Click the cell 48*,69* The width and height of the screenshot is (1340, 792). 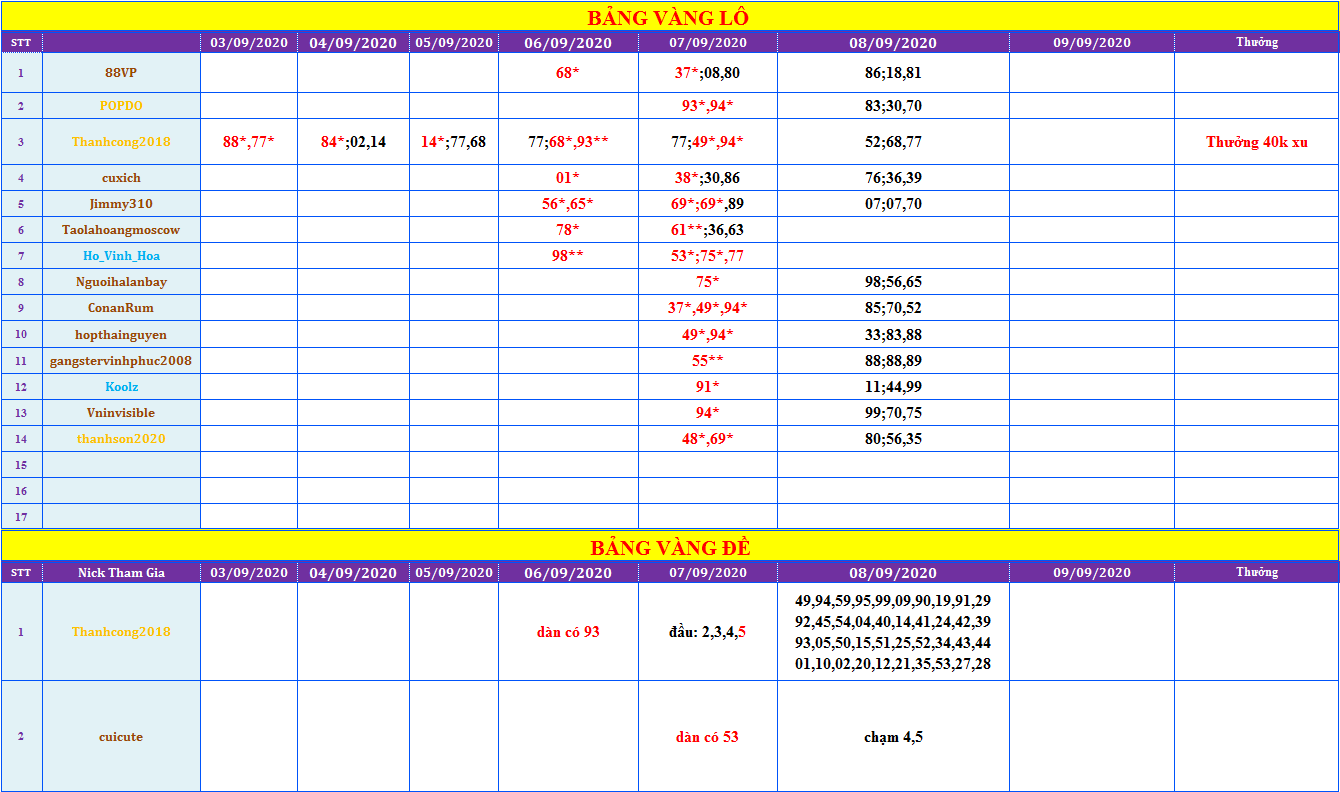click(x=708, y=438)
